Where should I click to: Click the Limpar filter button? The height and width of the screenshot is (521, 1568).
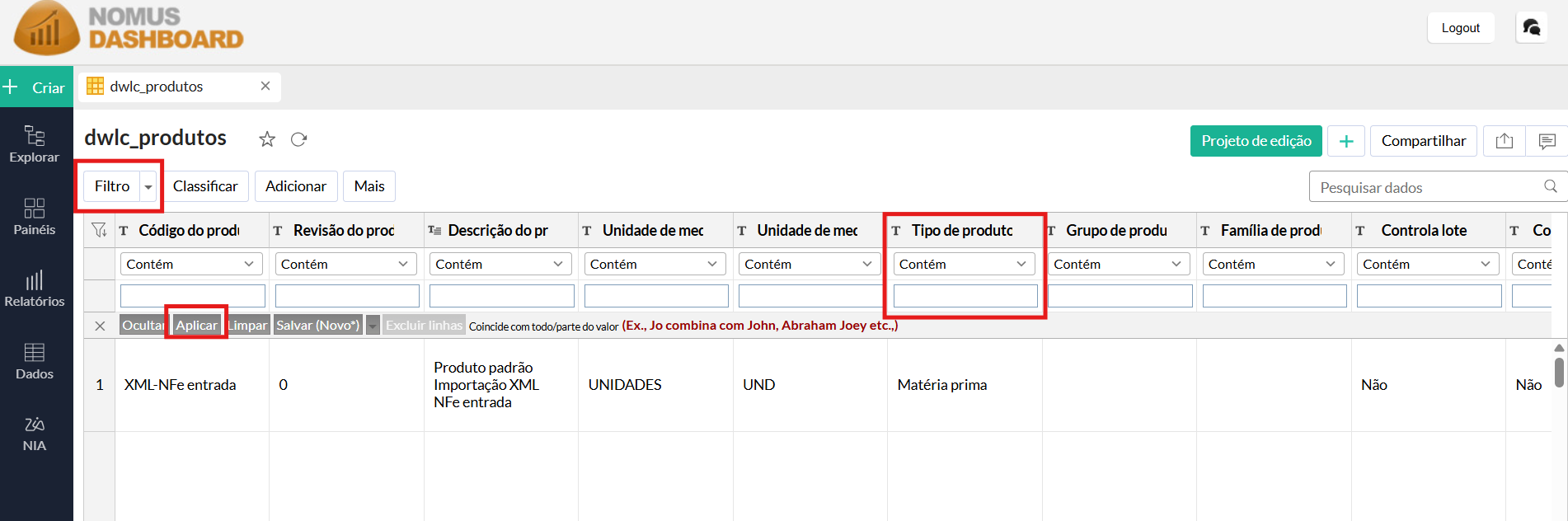pyautogui.click(x=247, y=325)
